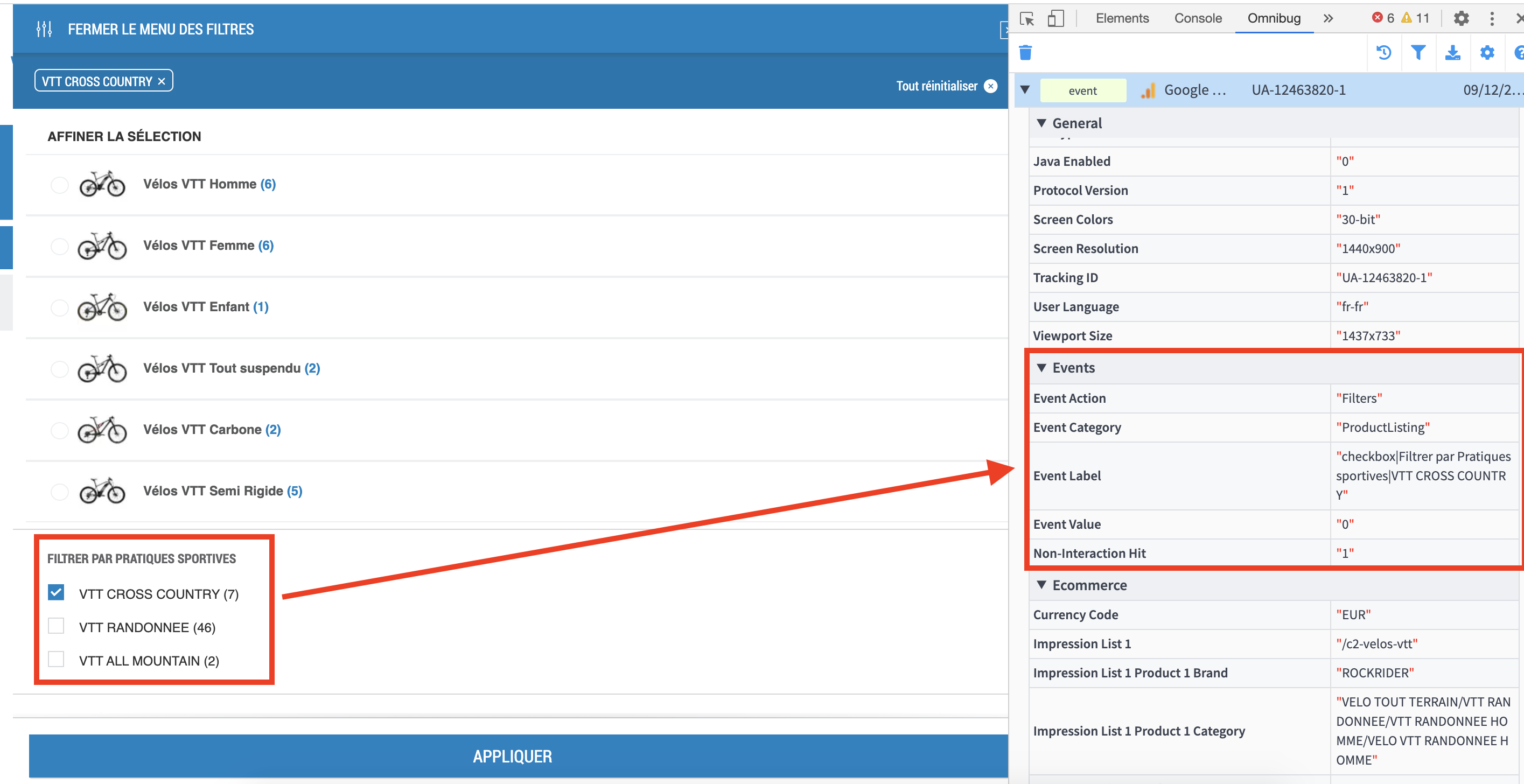Collapse the Google Analytics event request row
Image resolution: width=1524 pixels, height=784 pixels.
click(1025, 90)
